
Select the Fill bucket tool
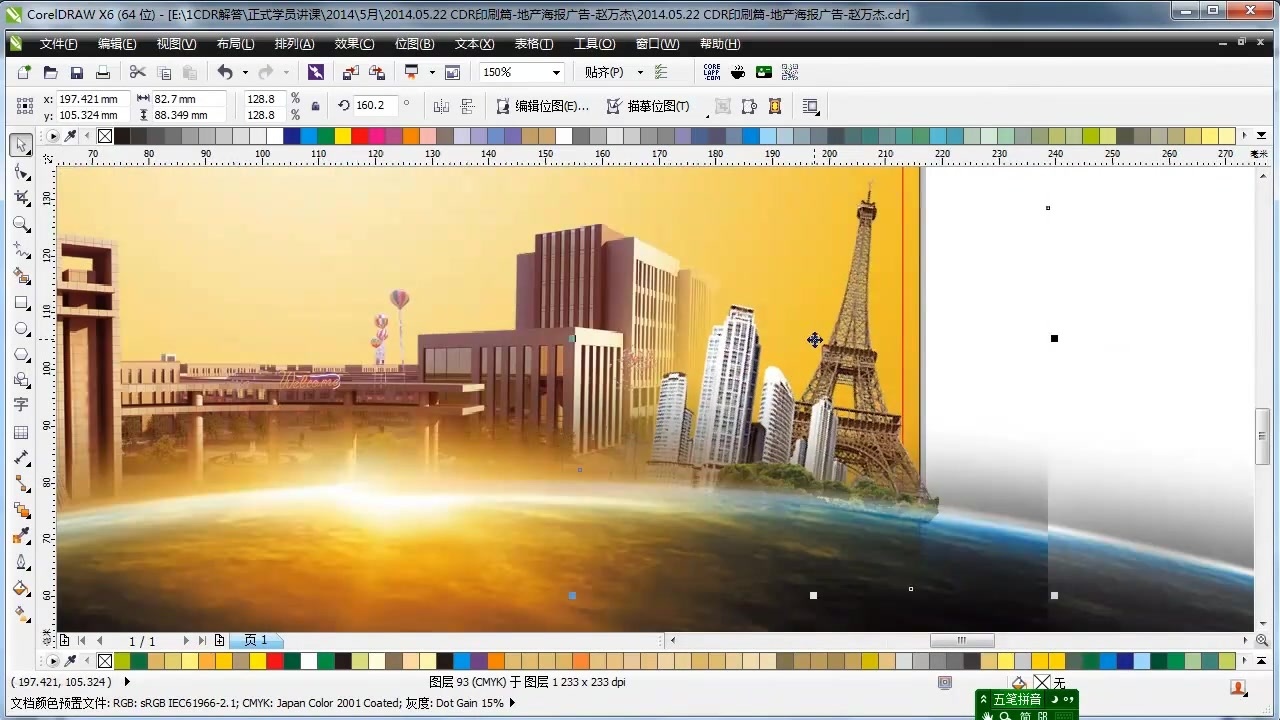(x=21, y=588)
